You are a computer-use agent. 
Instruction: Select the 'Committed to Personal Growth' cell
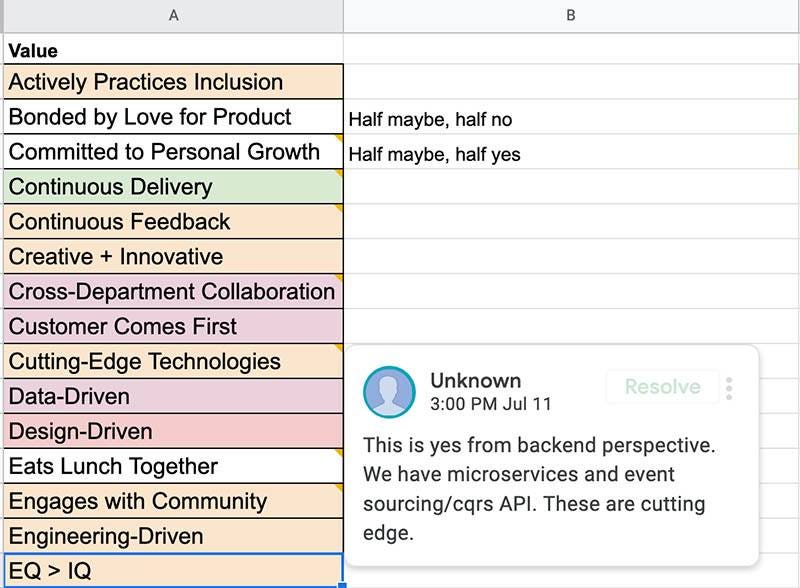click(173, 152)
